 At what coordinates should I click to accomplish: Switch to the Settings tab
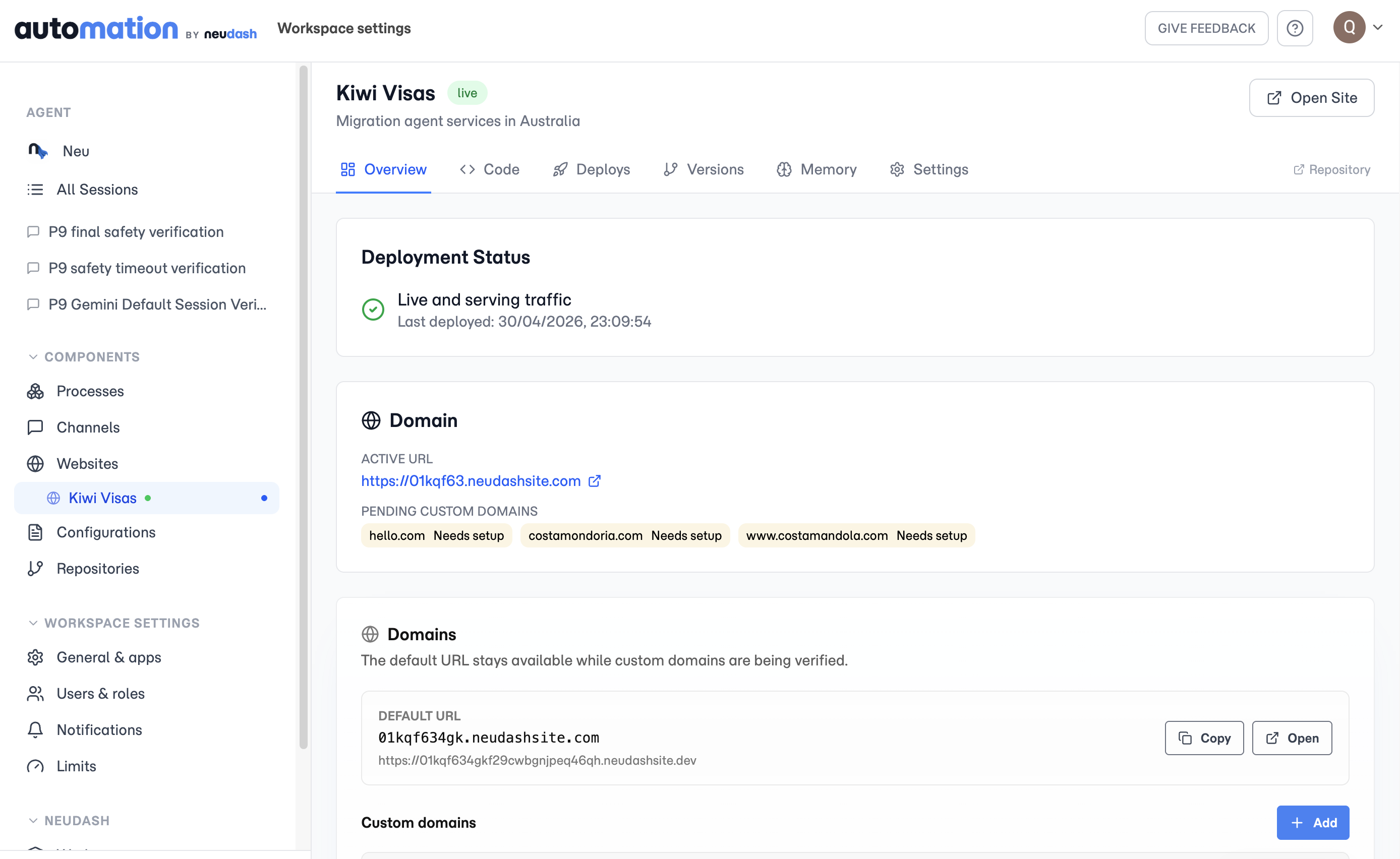[x=929, y=169]
